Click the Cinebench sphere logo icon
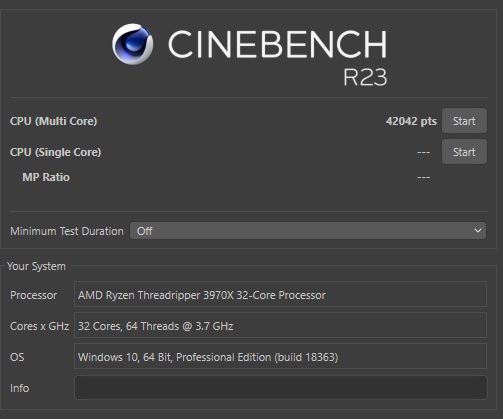Viewport: 503px width, 419px height. (x=133, y=44)
